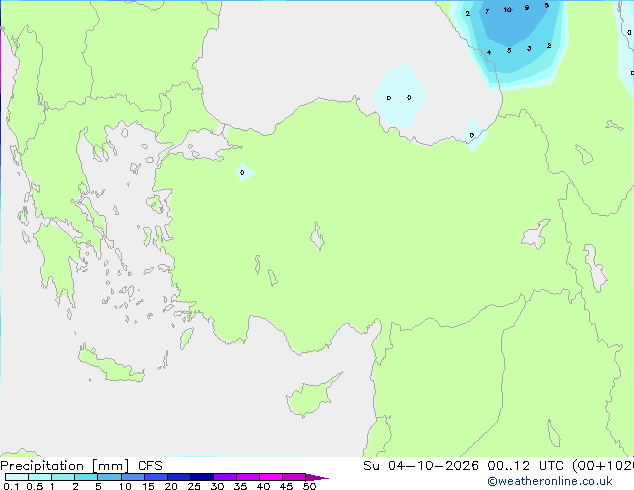
Task: Click the island of Cyprus
Action: [312, 395]
